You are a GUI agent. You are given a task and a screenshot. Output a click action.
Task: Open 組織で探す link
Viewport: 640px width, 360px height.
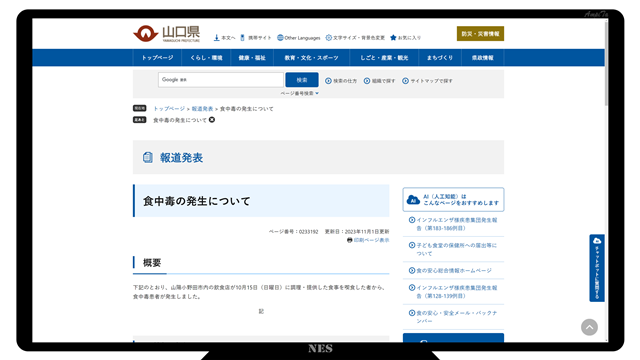click(379, 81)
